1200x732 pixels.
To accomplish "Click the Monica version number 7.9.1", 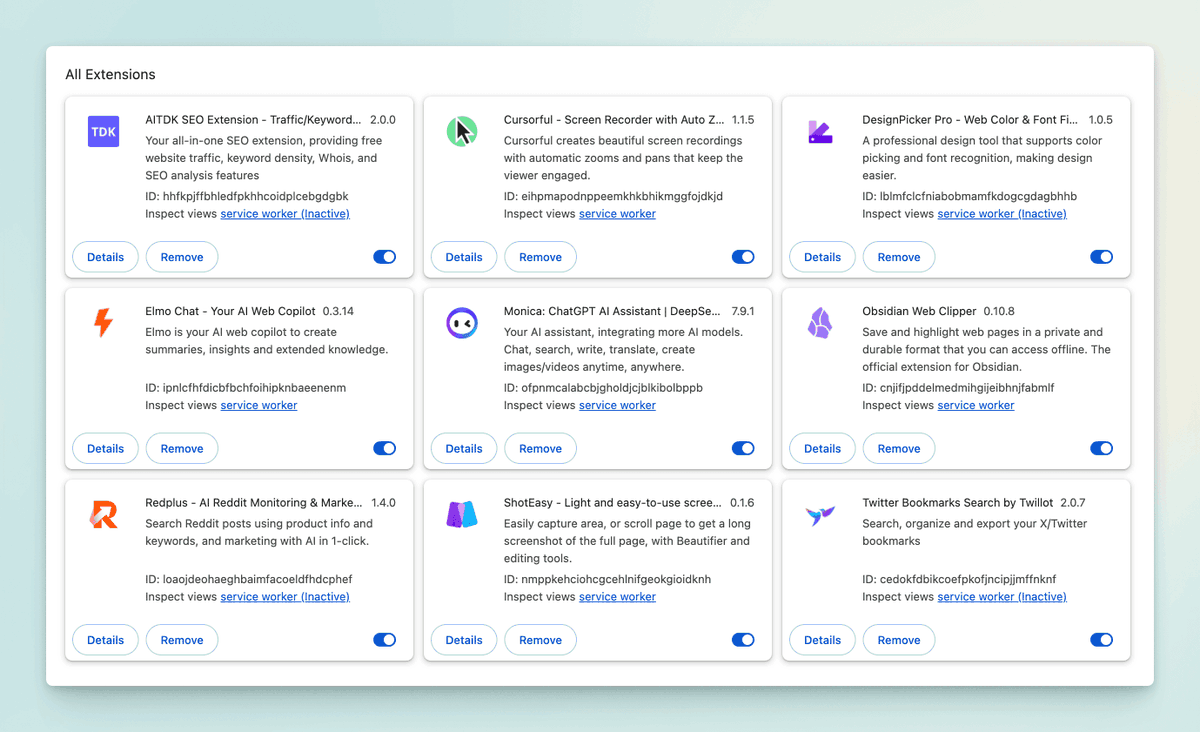I will coord(743,311).
